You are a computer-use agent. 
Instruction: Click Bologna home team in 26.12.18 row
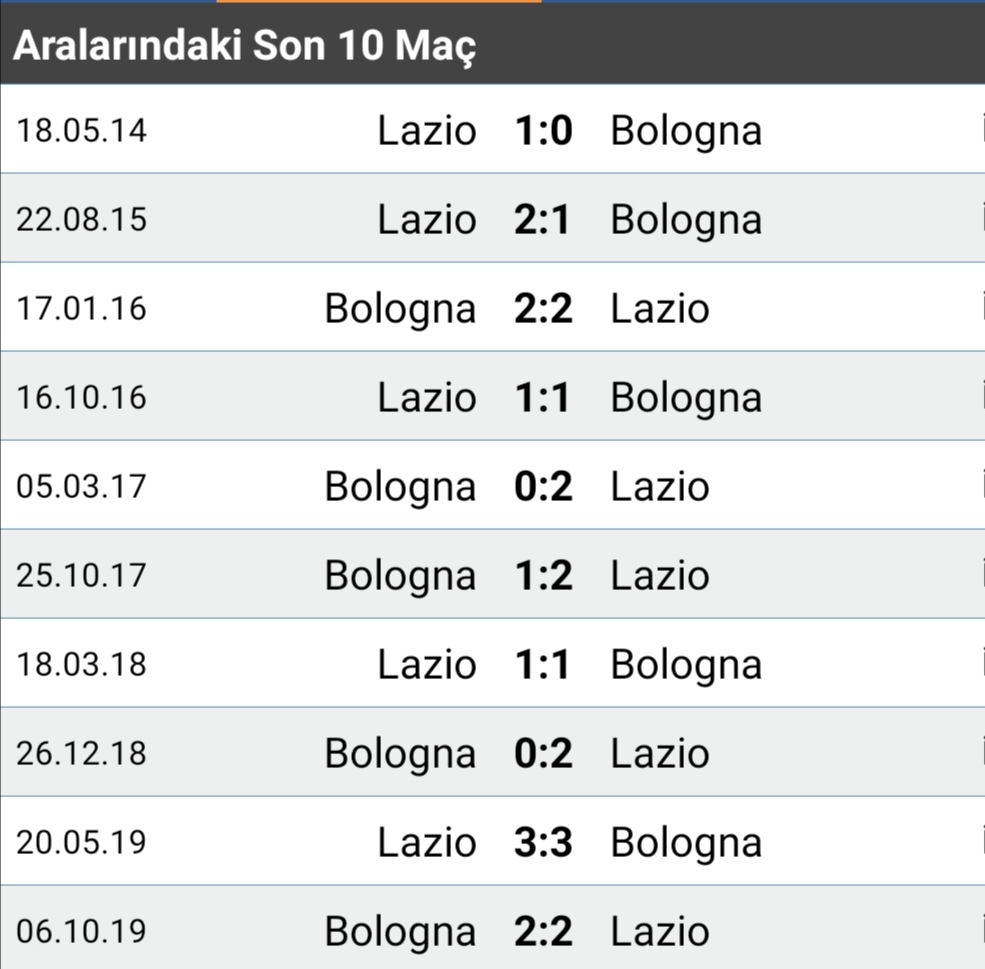[400, 754]
